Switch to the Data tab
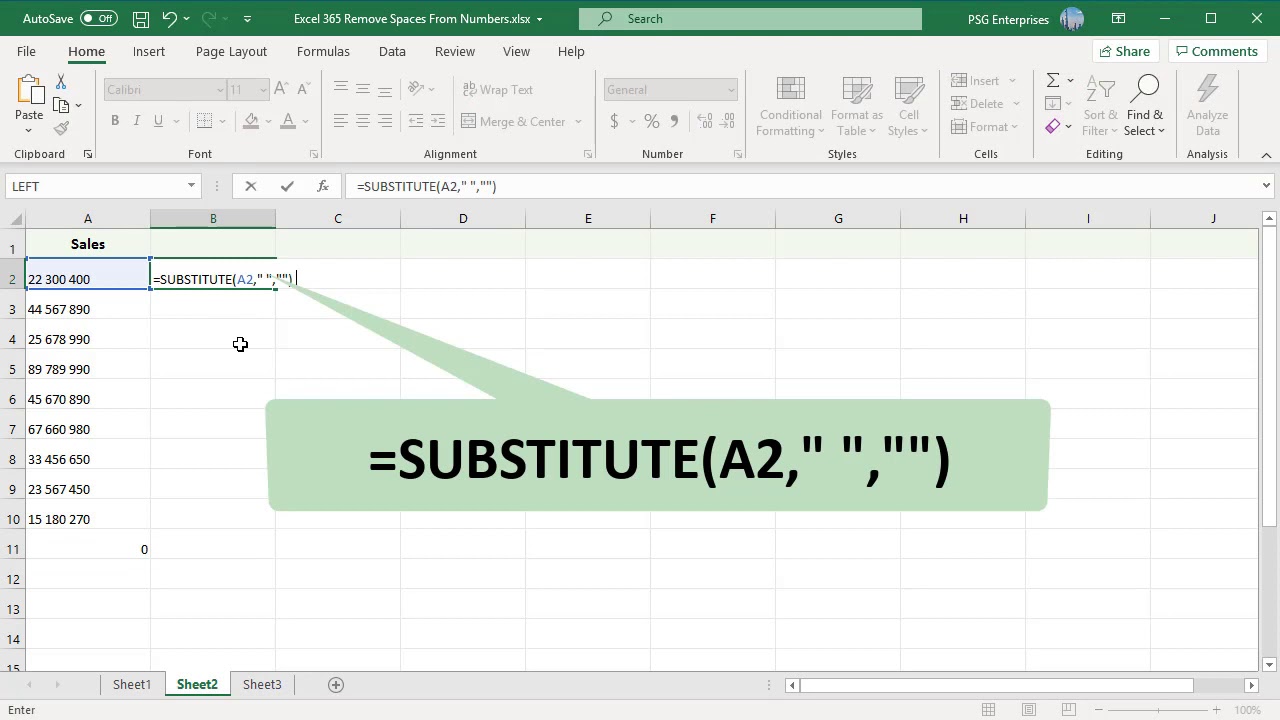The image size is (1280, 720). tap(392, 51)
